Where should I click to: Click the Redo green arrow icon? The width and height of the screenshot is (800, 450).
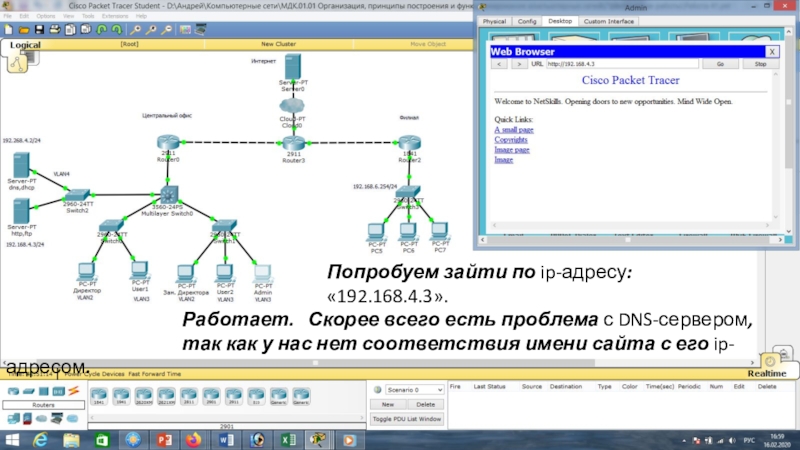tap(117, 30)
